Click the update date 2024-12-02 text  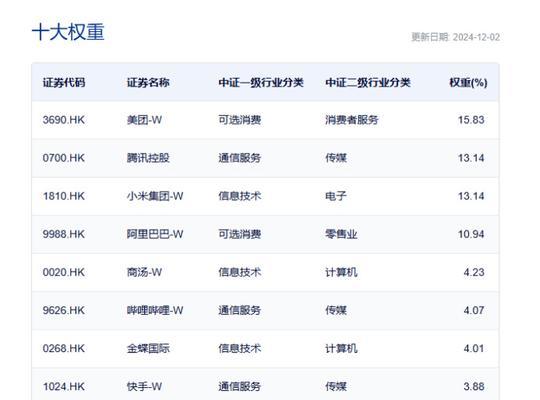[x=476, y=37]
